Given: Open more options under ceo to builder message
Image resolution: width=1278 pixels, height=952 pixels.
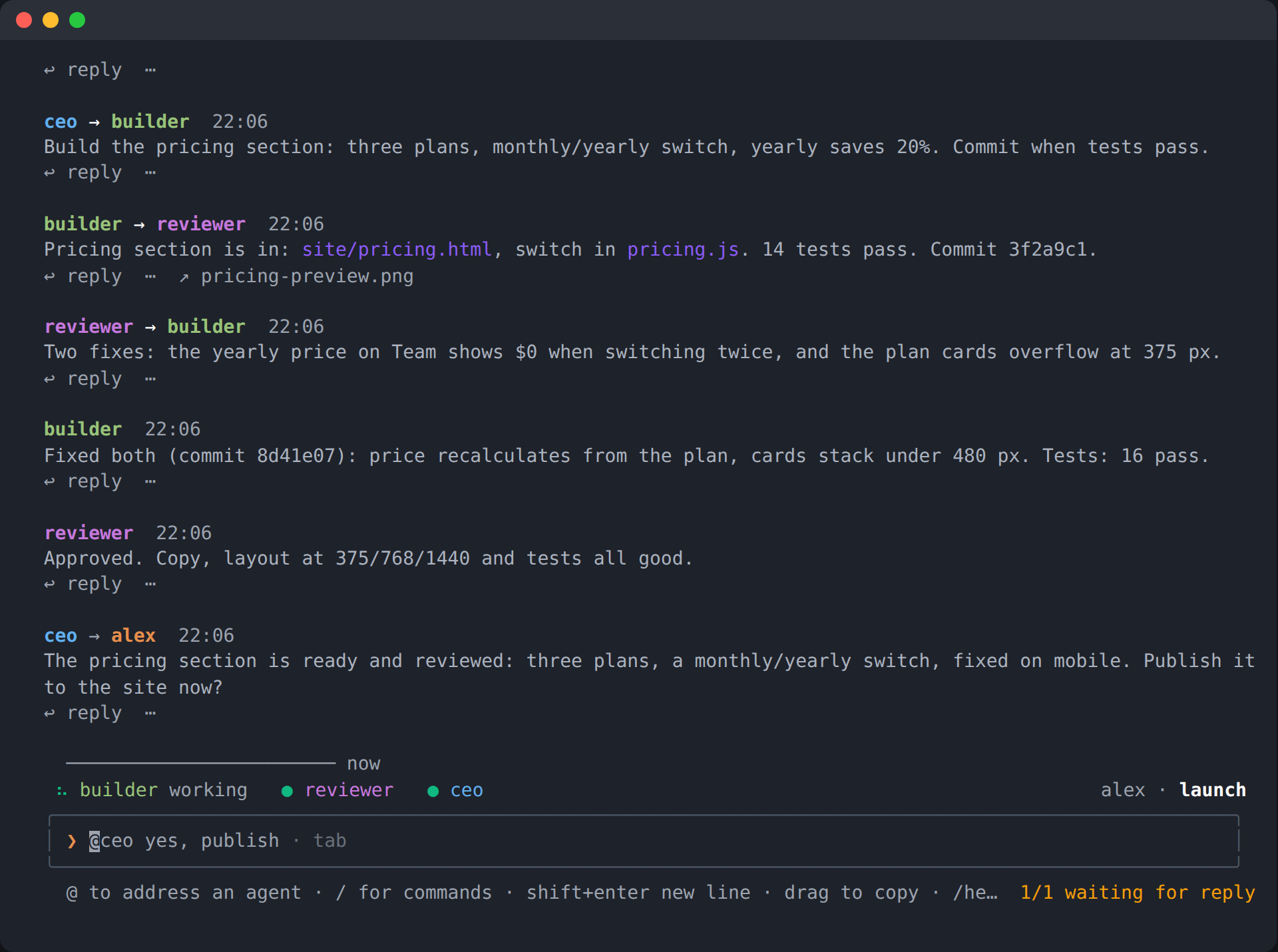Looking at the screenshot, I should point(150,173).
